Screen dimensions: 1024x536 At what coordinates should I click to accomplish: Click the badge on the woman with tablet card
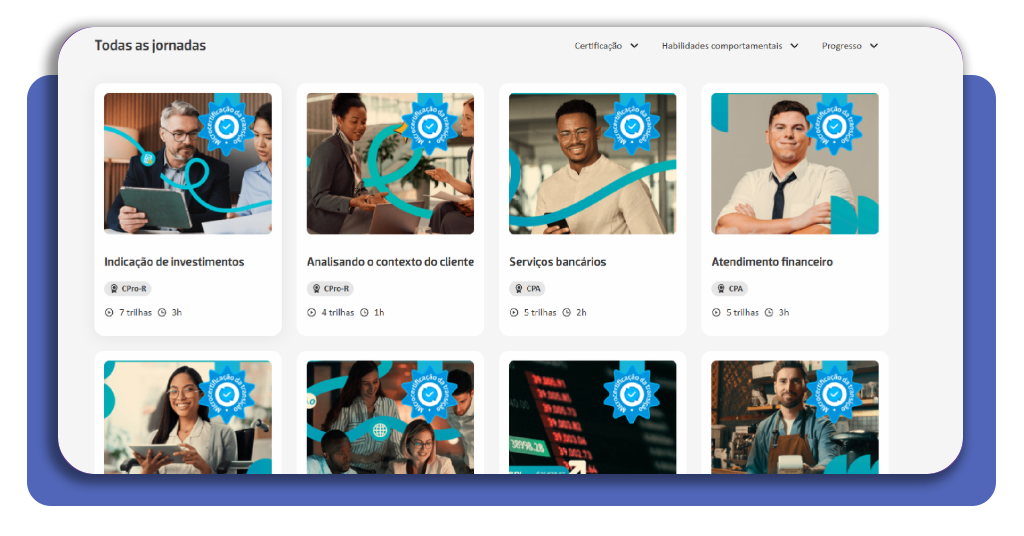coord(227,394)
